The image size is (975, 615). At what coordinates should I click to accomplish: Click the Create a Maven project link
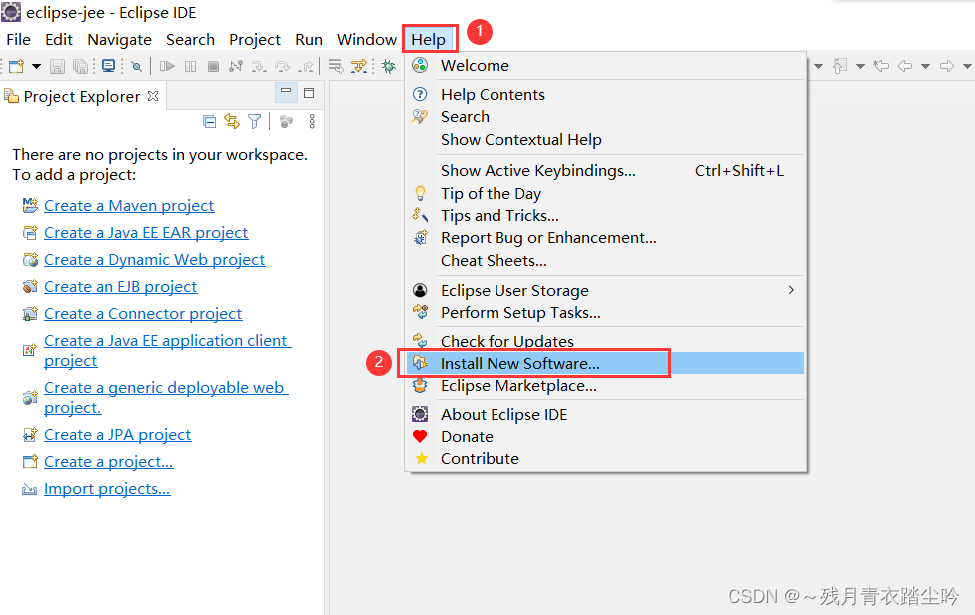click(128, 205)
